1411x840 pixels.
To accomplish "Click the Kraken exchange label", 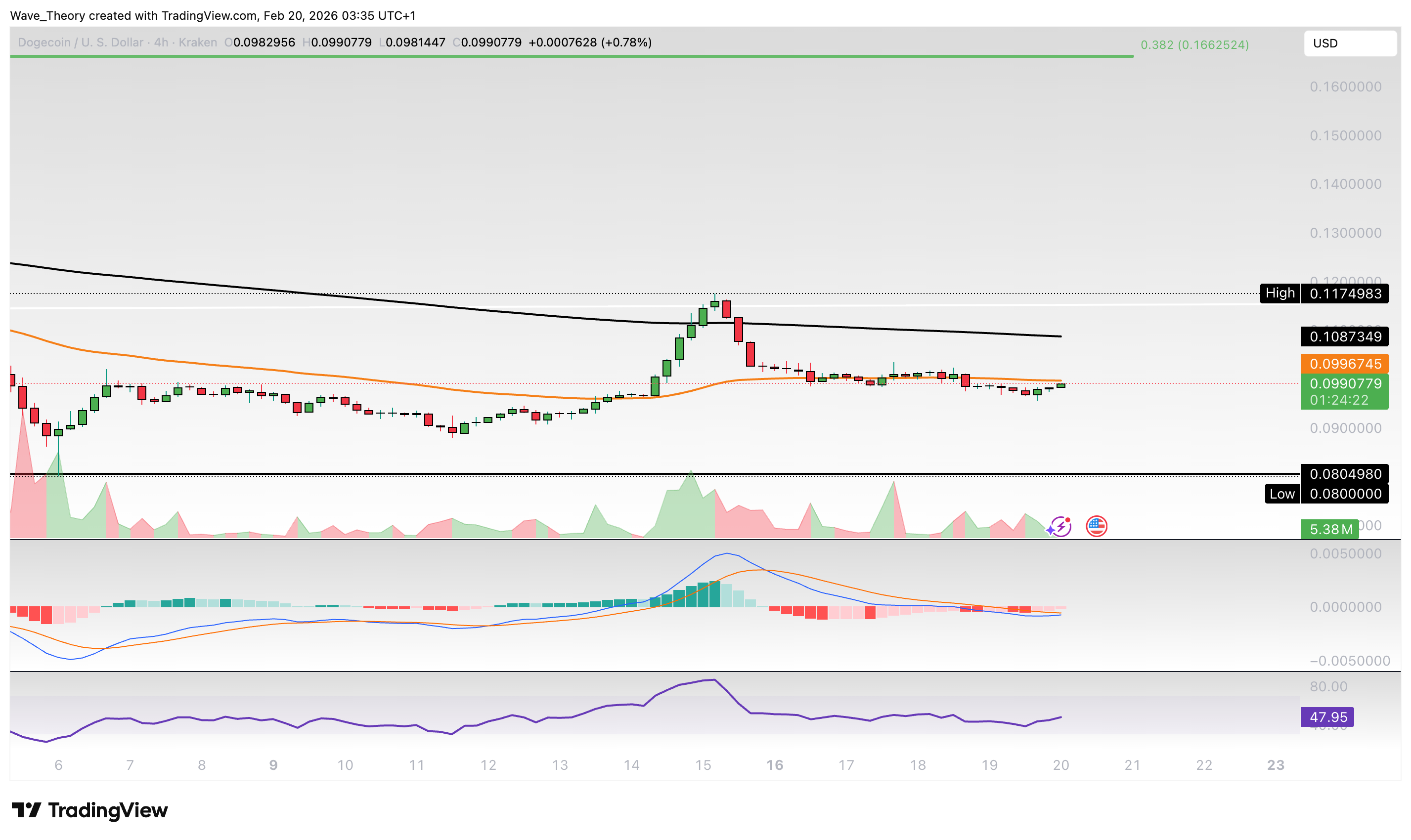I will pos(197,42).
